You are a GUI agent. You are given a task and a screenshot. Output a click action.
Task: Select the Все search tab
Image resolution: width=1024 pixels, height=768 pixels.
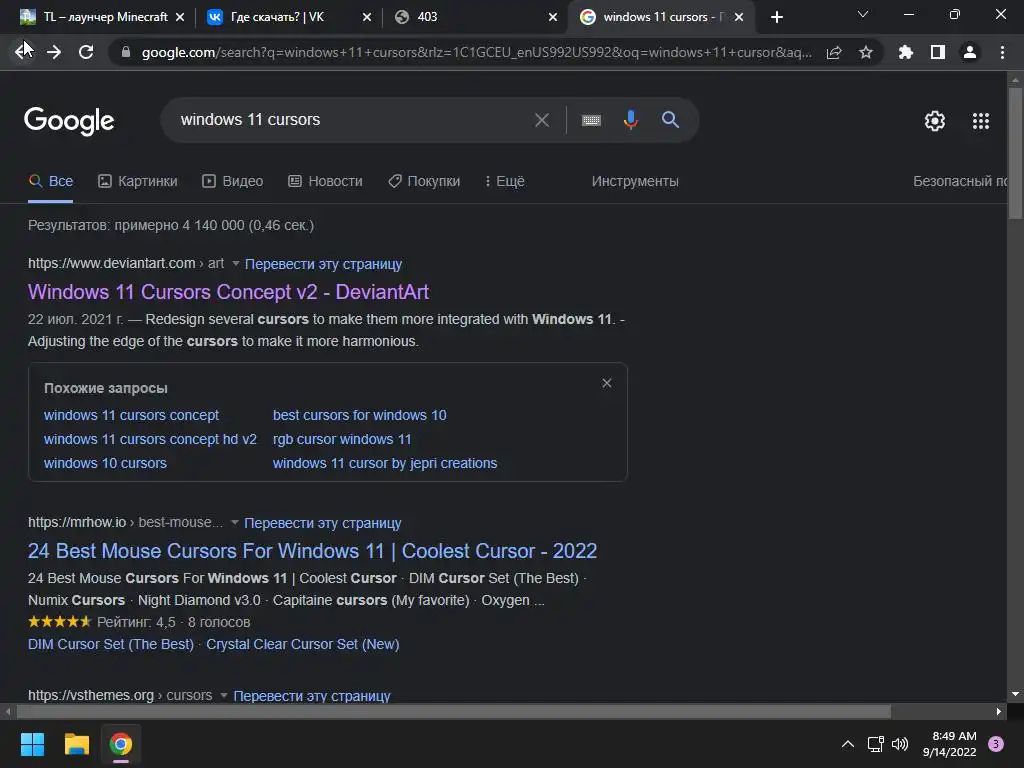coord(51,182)
